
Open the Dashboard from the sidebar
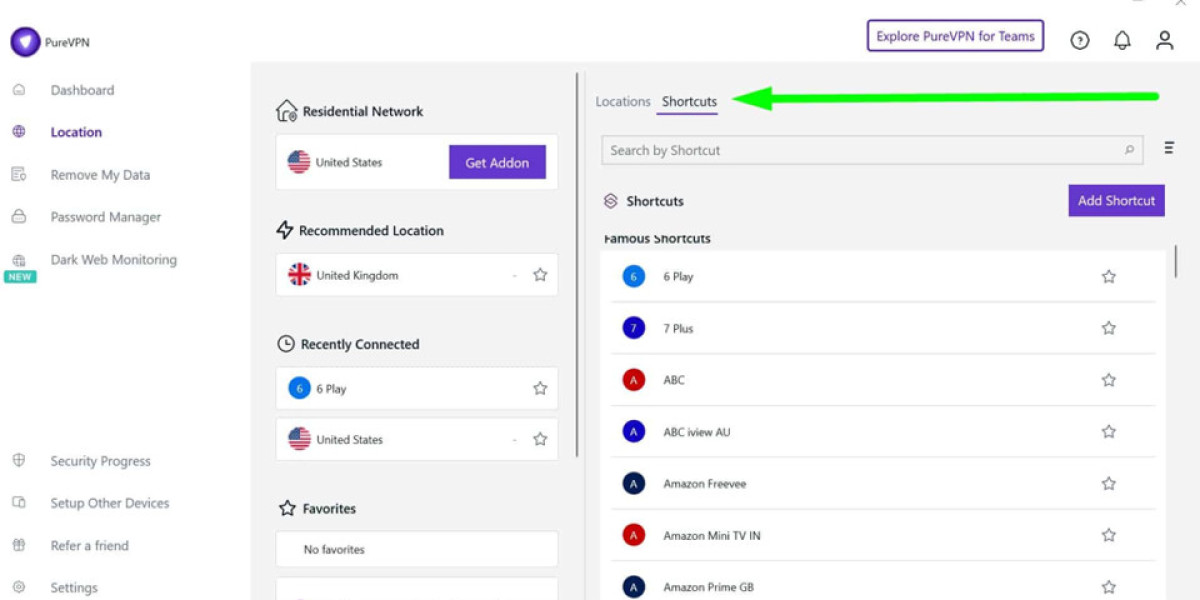82,90
